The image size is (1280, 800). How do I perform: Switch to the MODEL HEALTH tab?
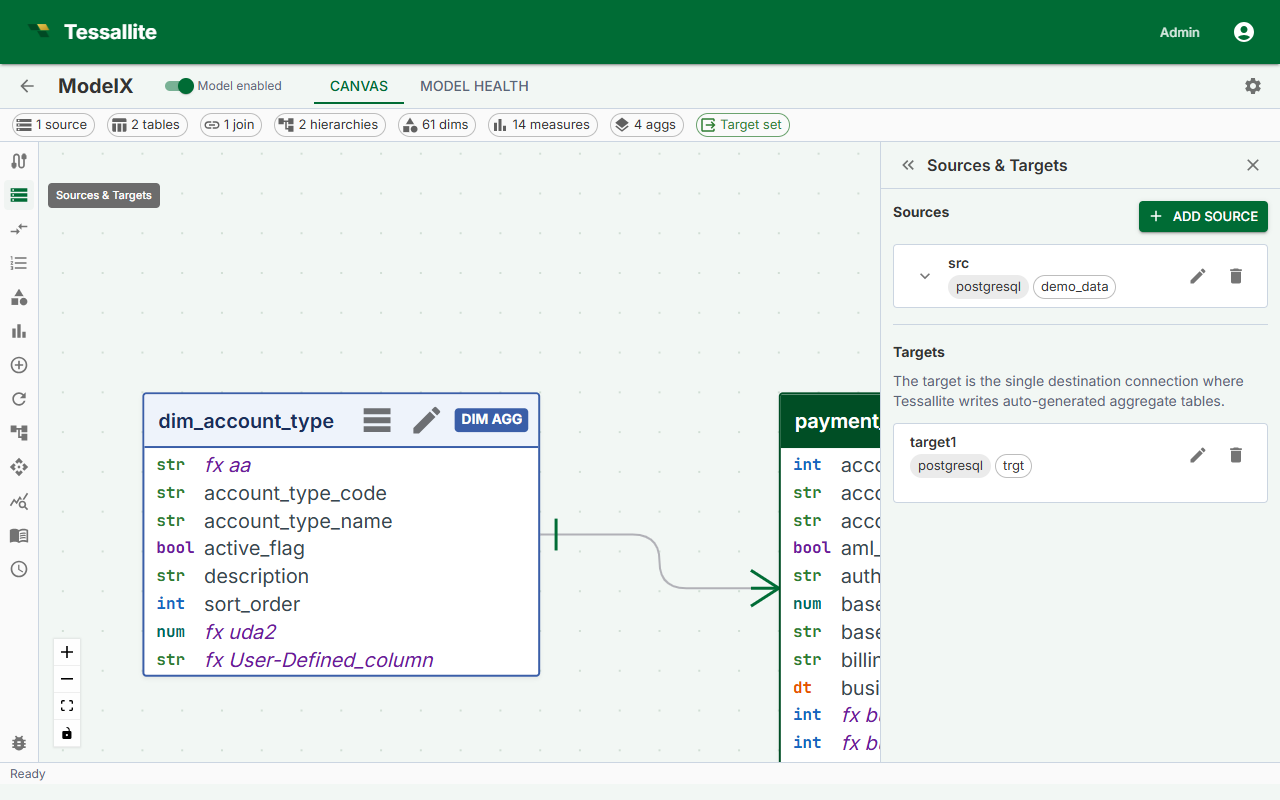(x=474, y=86)
